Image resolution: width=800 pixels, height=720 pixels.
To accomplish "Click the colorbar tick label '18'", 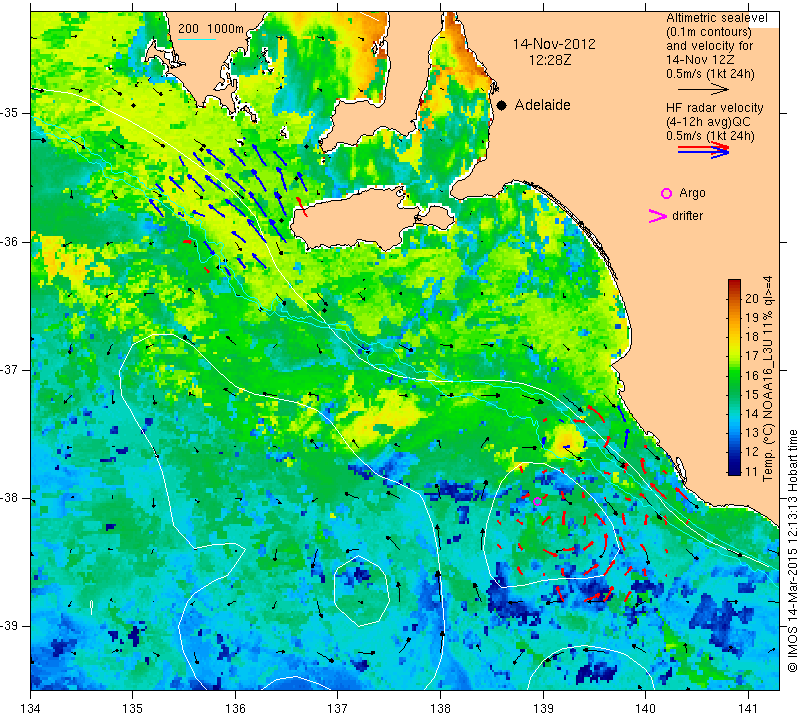I will click(752, 337).
